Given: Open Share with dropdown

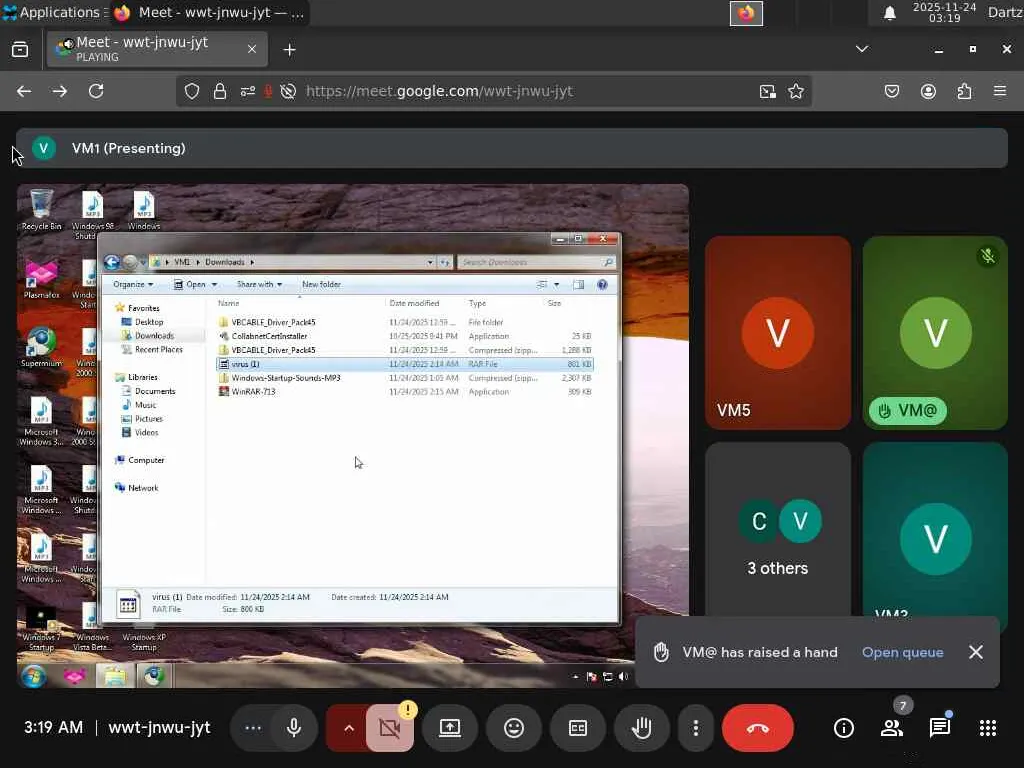Looking at the screenshot, I should (259, 284).
